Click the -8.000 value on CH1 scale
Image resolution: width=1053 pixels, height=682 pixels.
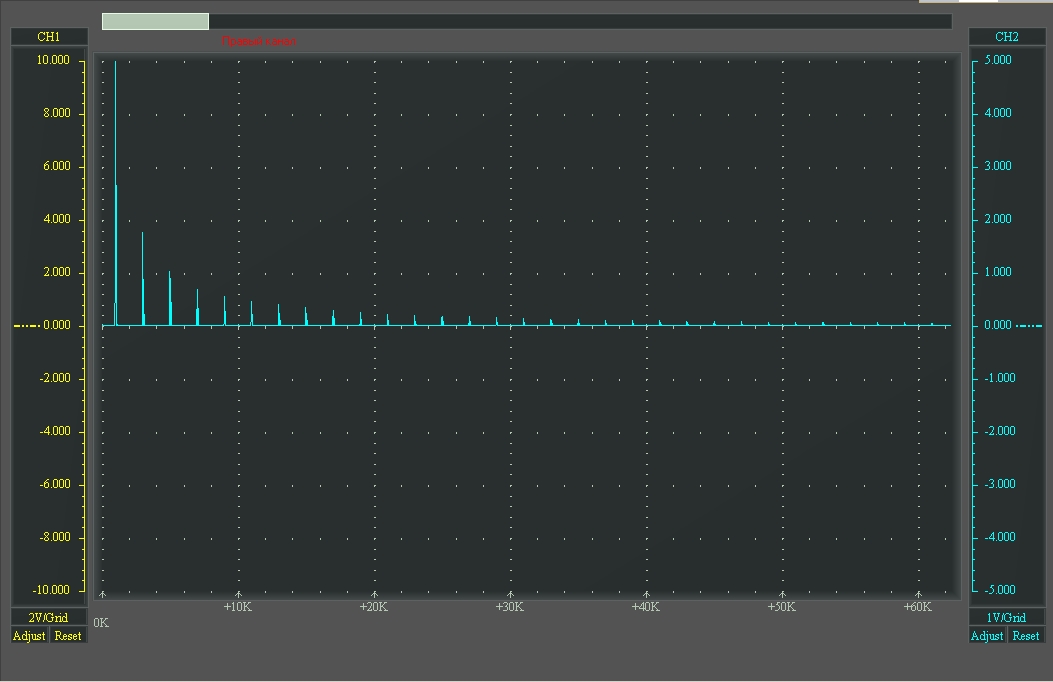[54, 537]
